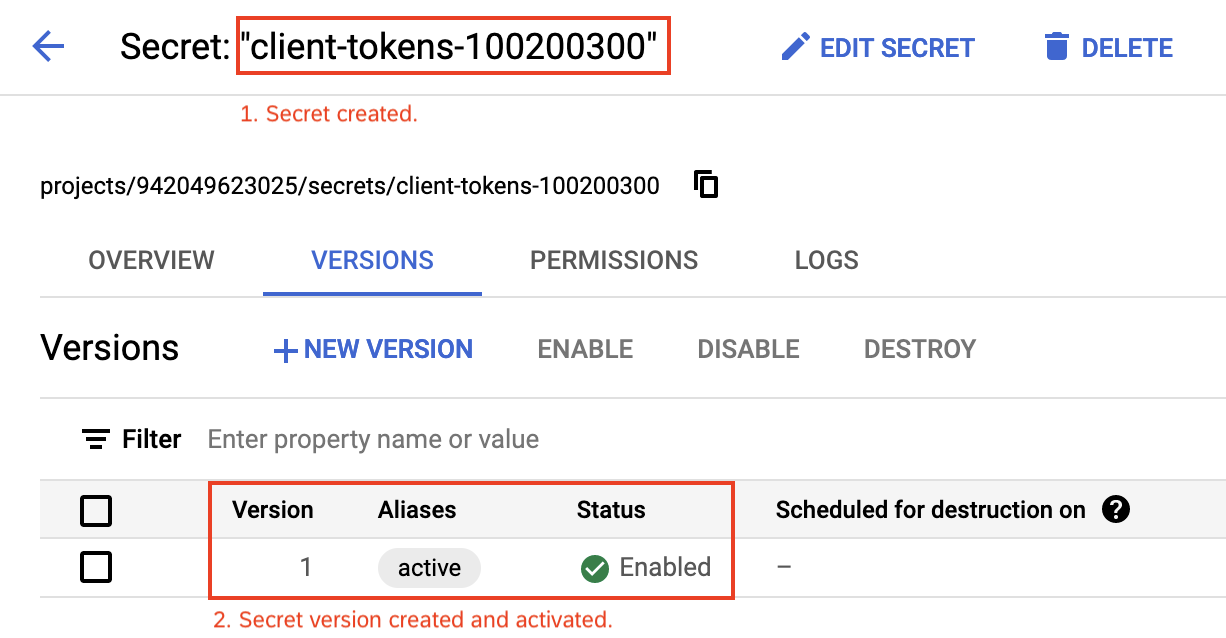This screenshot has width=1226, height=638.
Task: Click the Status column header
Action: [610, 510]
